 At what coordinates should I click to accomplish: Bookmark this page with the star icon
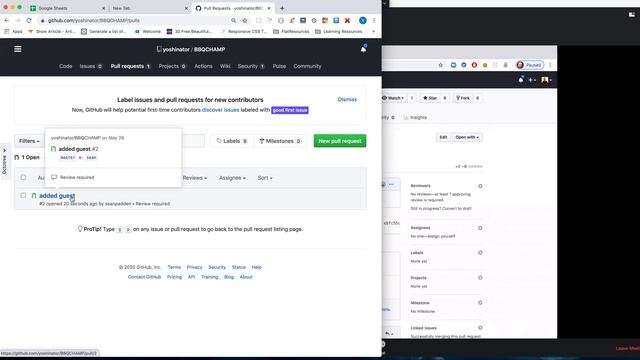click(245, 20)
